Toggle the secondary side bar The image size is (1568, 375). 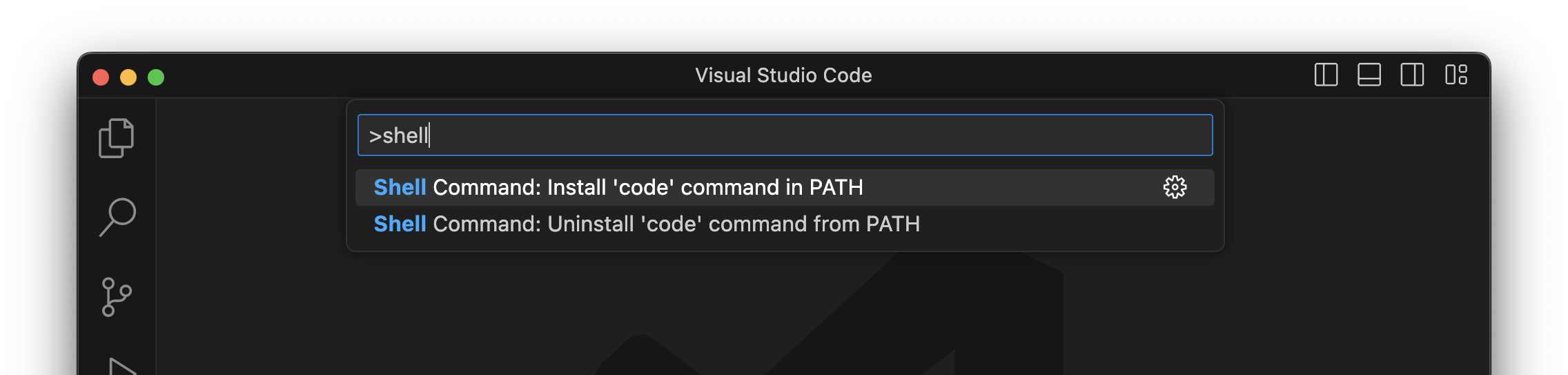click(x=1412, y=75)
